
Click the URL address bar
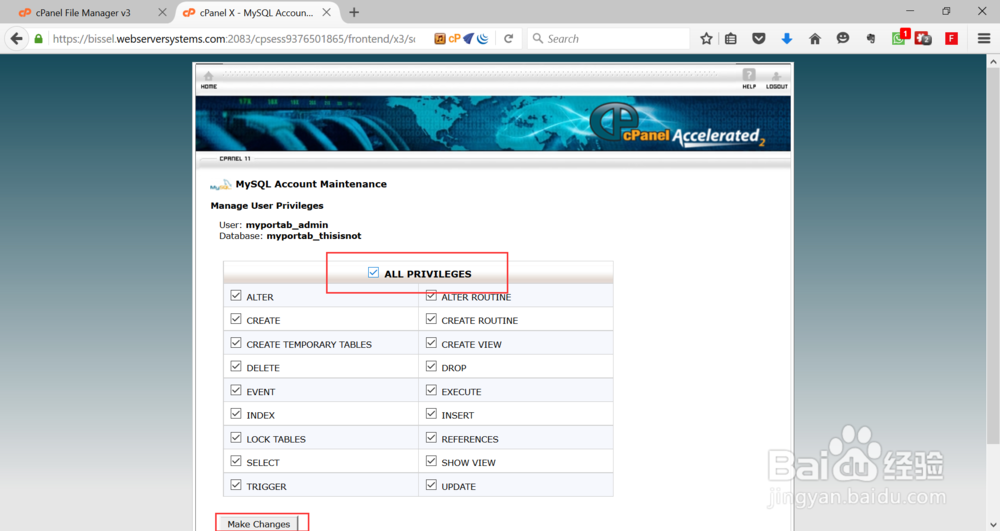[x=233, y=39]
